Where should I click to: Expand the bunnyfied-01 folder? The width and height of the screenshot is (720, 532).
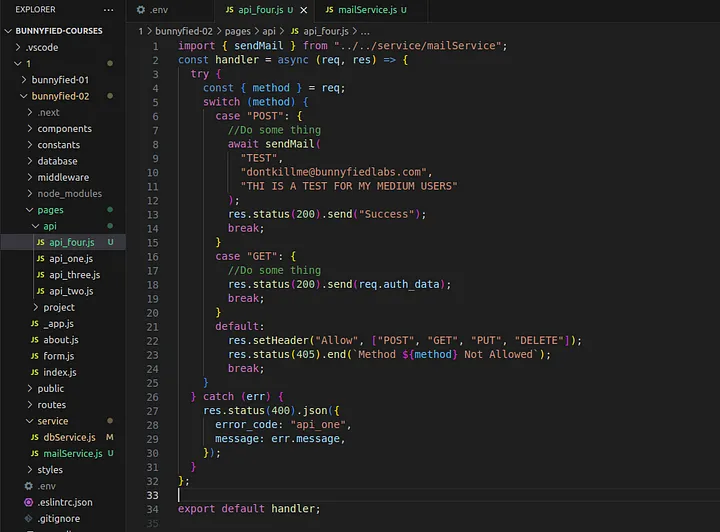[x=23, y=79]
